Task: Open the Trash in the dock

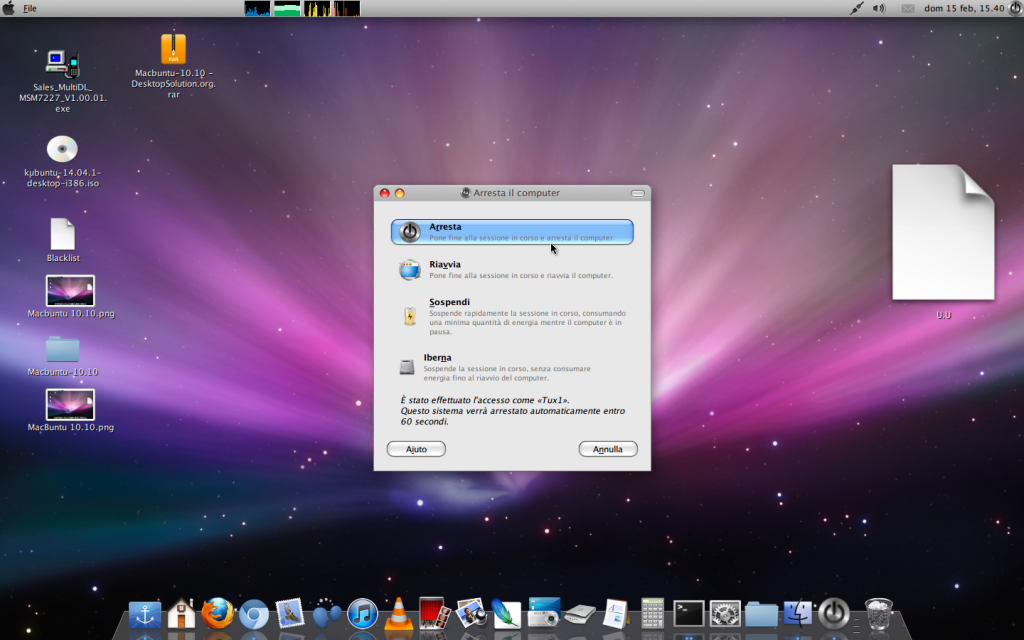Action: point(878,613)
